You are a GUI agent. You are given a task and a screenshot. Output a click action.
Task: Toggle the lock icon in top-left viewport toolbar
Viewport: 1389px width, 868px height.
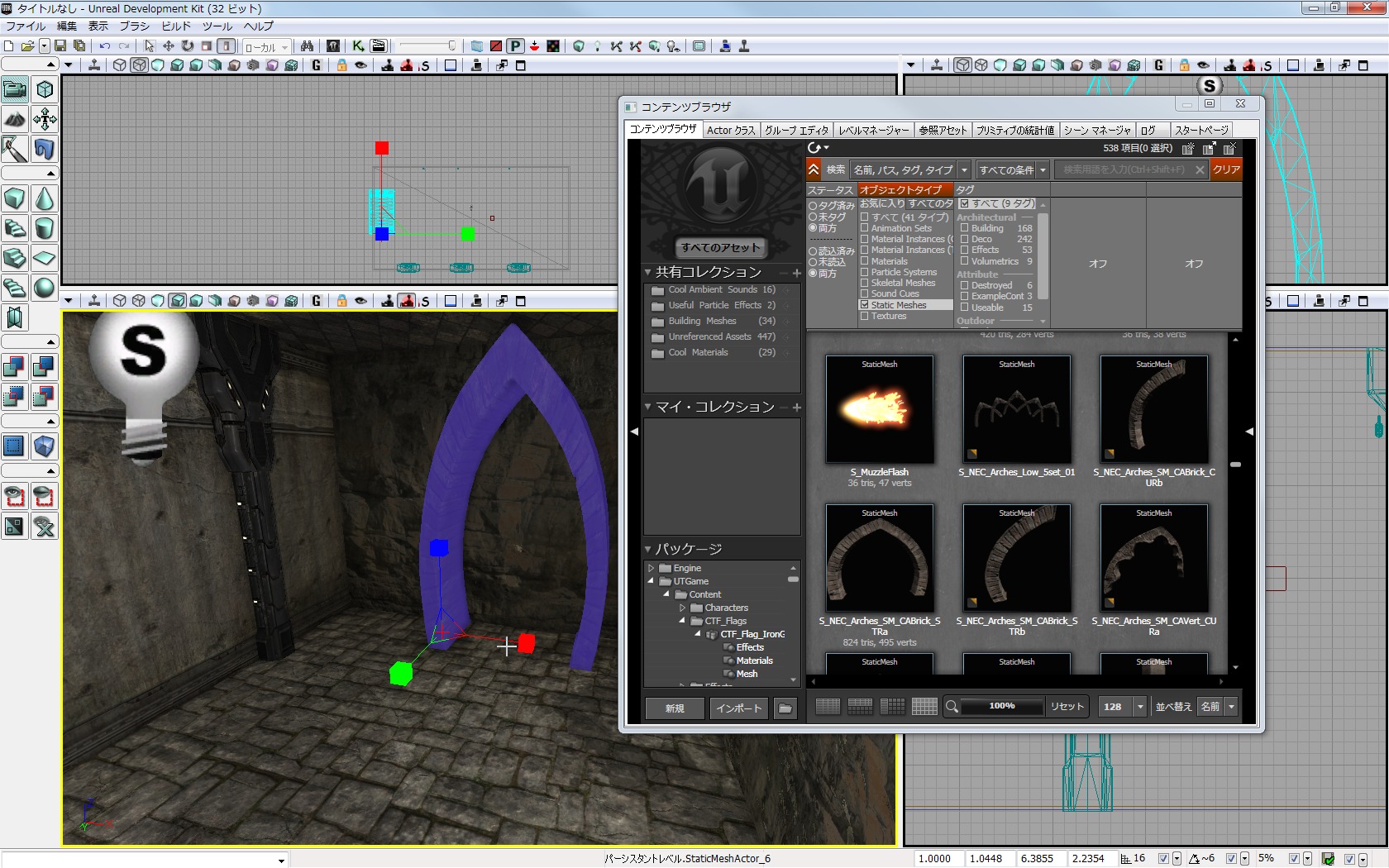(341, 65)
